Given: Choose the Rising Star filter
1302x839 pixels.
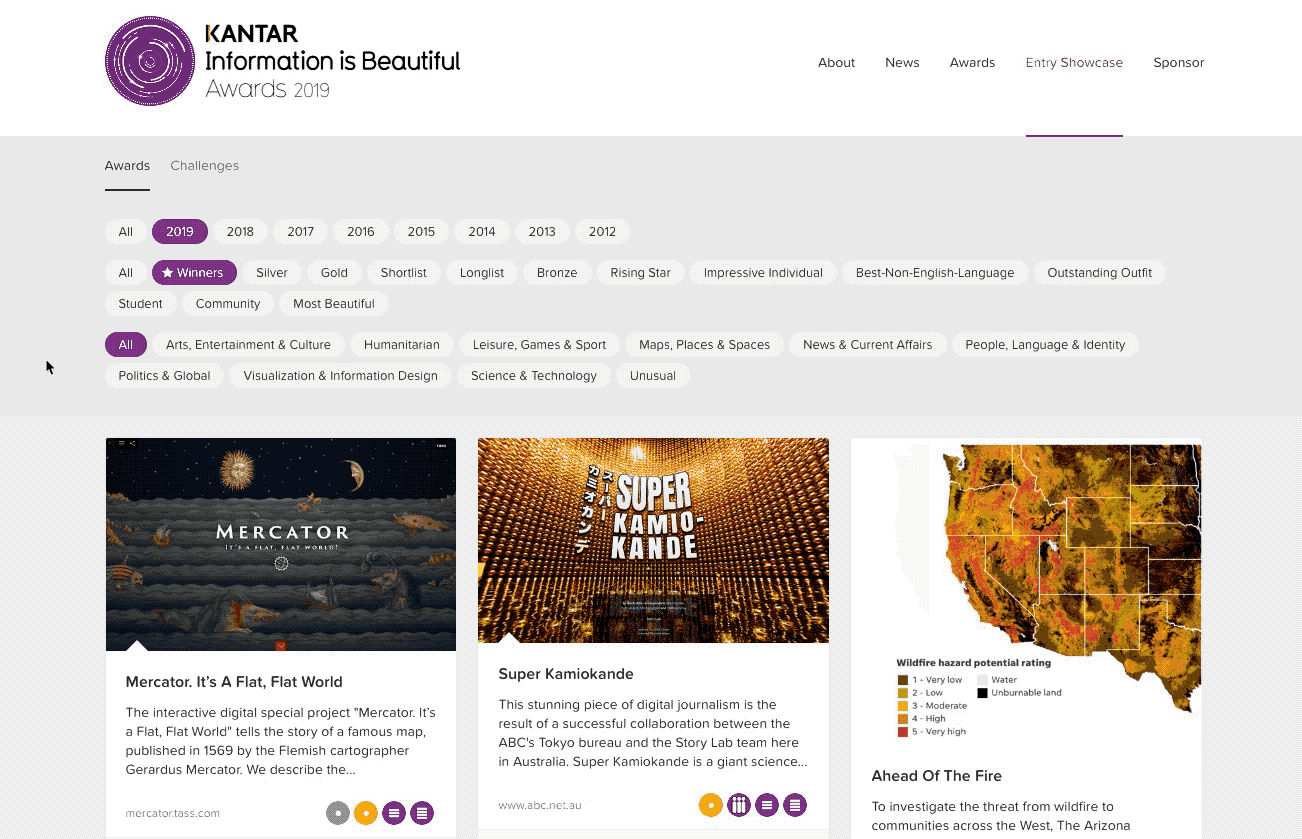Looking at the screenshot, I should (641, 273).
